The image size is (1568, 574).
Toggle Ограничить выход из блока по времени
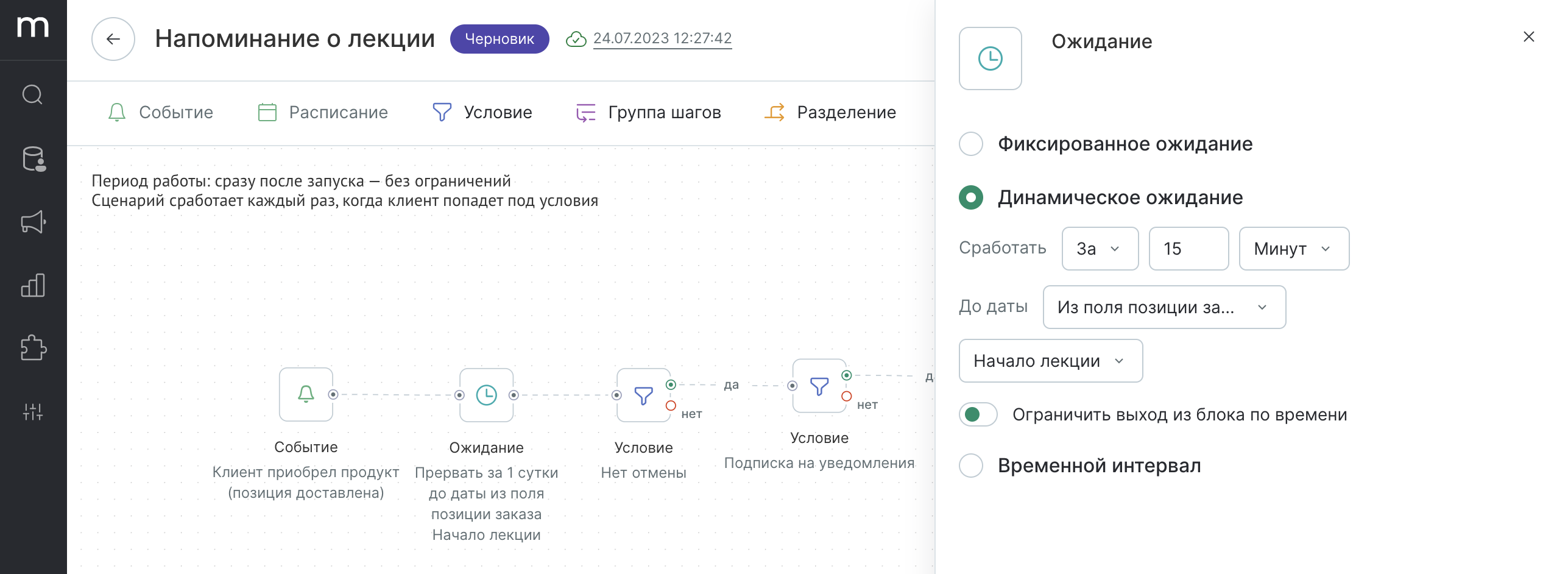pyautogui.click(x=978, y=414)
